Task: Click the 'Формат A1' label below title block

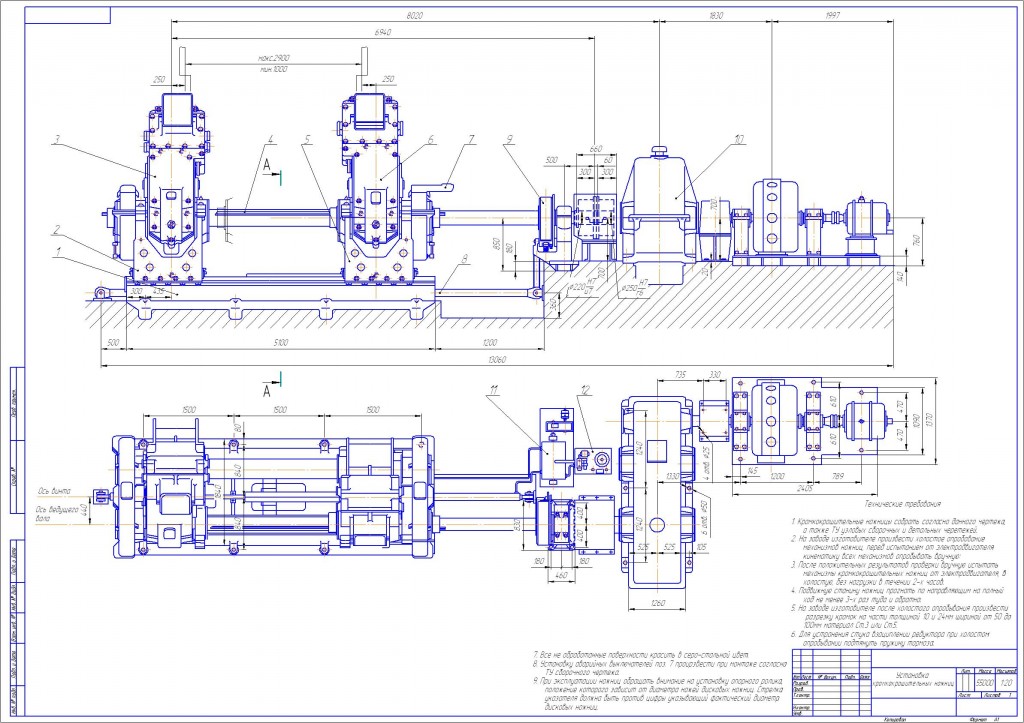Action: coord(984,719)
